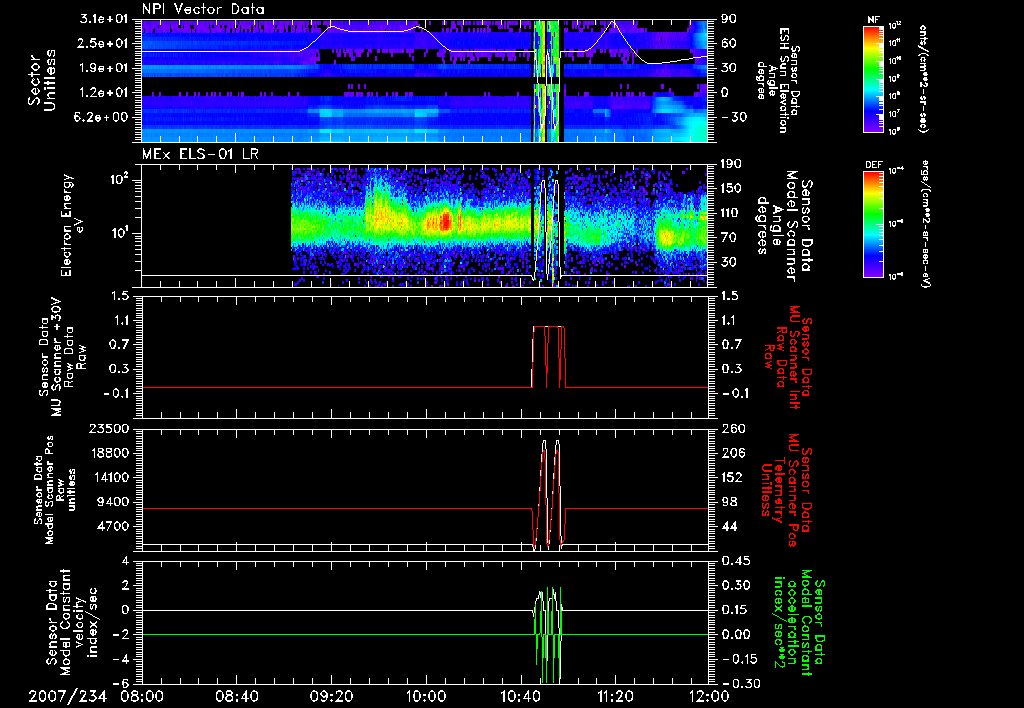
Task: Select the 18800 scanner position tick
Action: click(x=108, y=453)
